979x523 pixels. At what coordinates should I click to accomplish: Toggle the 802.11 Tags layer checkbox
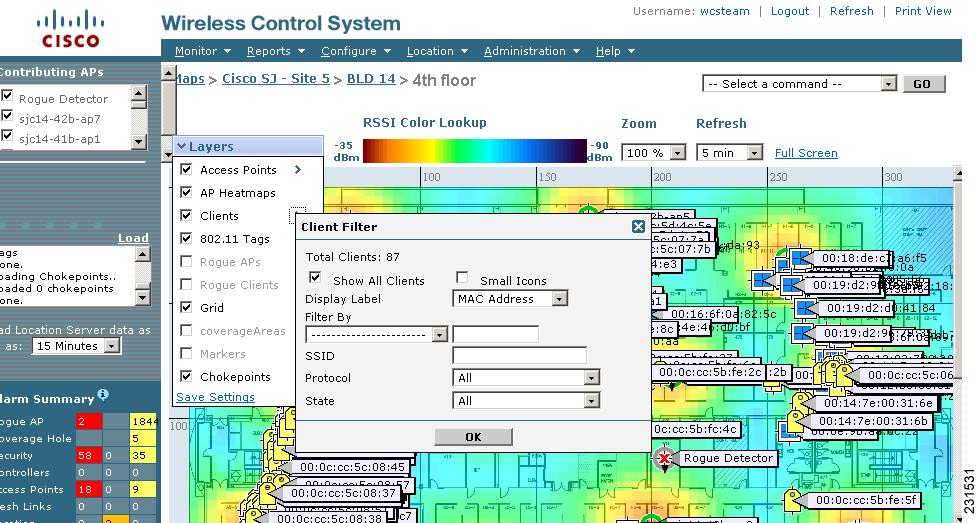(186, 238)
